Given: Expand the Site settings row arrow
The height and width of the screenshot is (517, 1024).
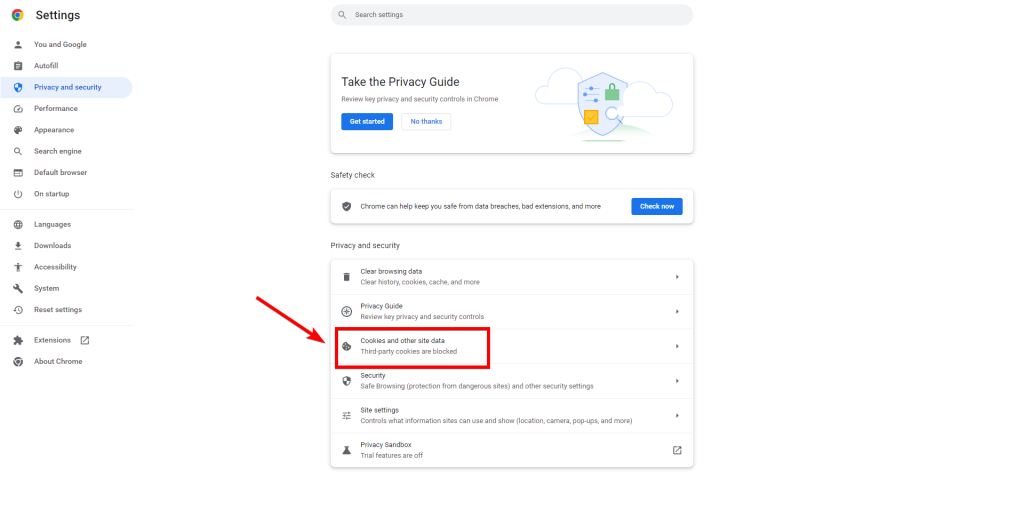Looking at the screenshot, I should tap(677, 415).
